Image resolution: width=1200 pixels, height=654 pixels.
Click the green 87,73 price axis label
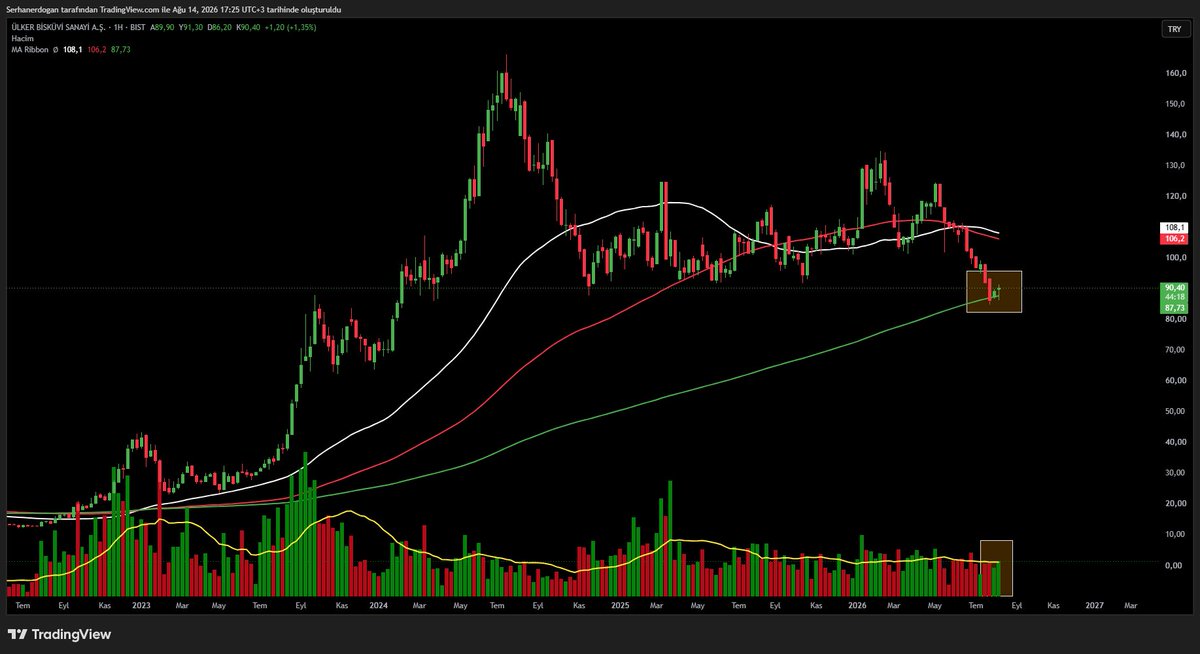pyautogui.click(x=1173, y=308)
